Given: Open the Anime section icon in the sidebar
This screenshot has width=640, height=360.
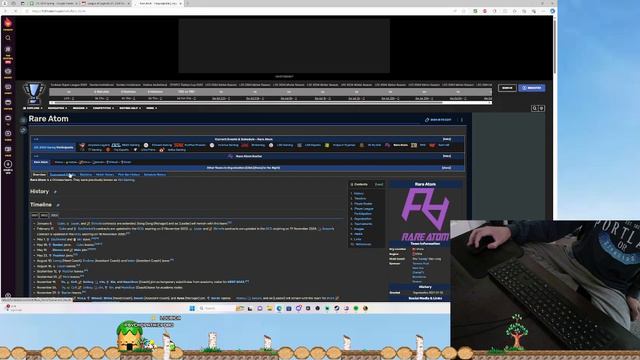Looking at the screenshot, I should point(8,88).
